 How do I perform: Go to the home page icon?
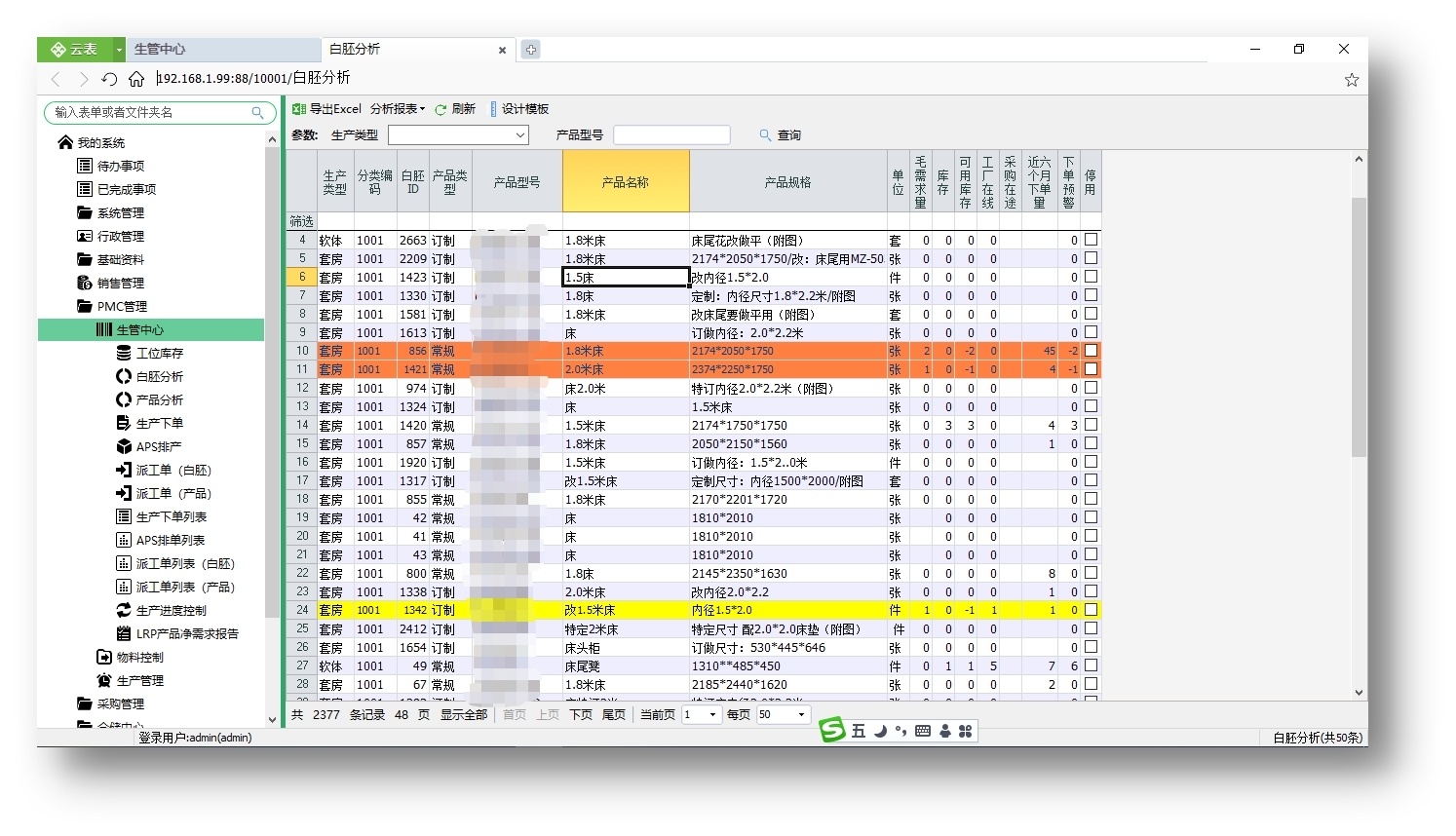(x=136, y=79)
